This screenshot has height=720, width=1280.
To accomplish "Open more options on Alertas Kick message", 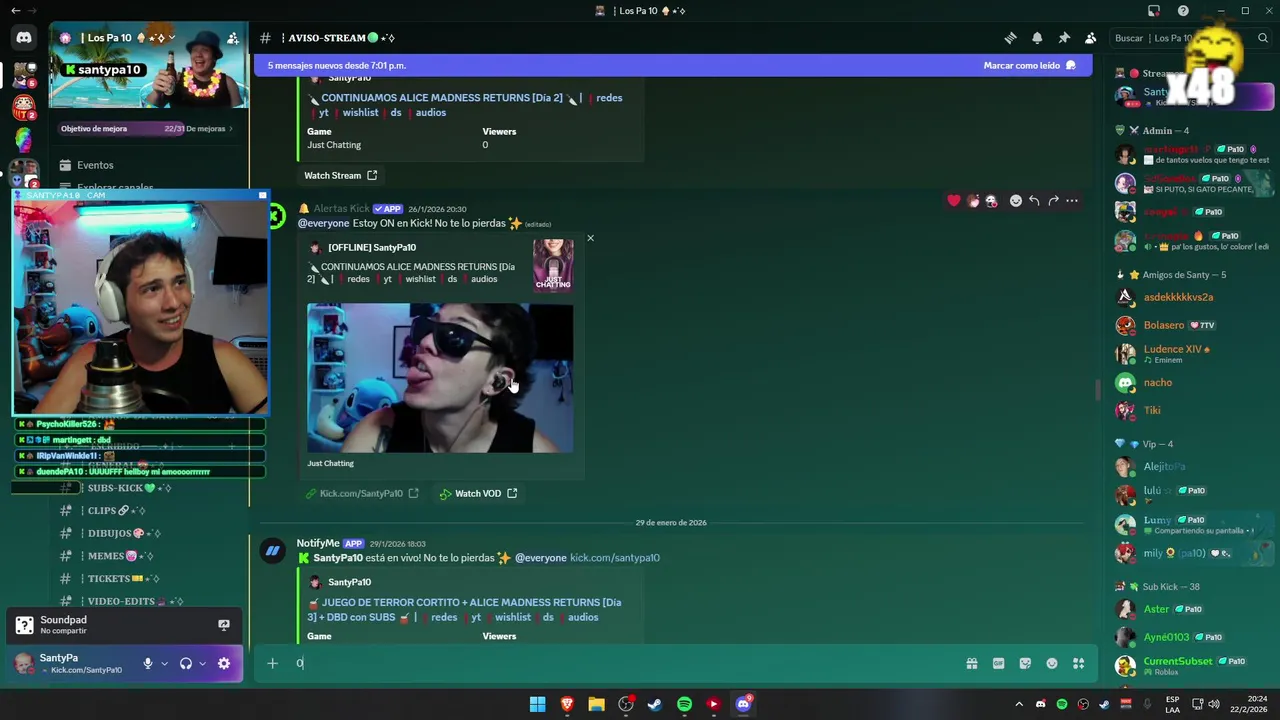I will coord(1072,201).
